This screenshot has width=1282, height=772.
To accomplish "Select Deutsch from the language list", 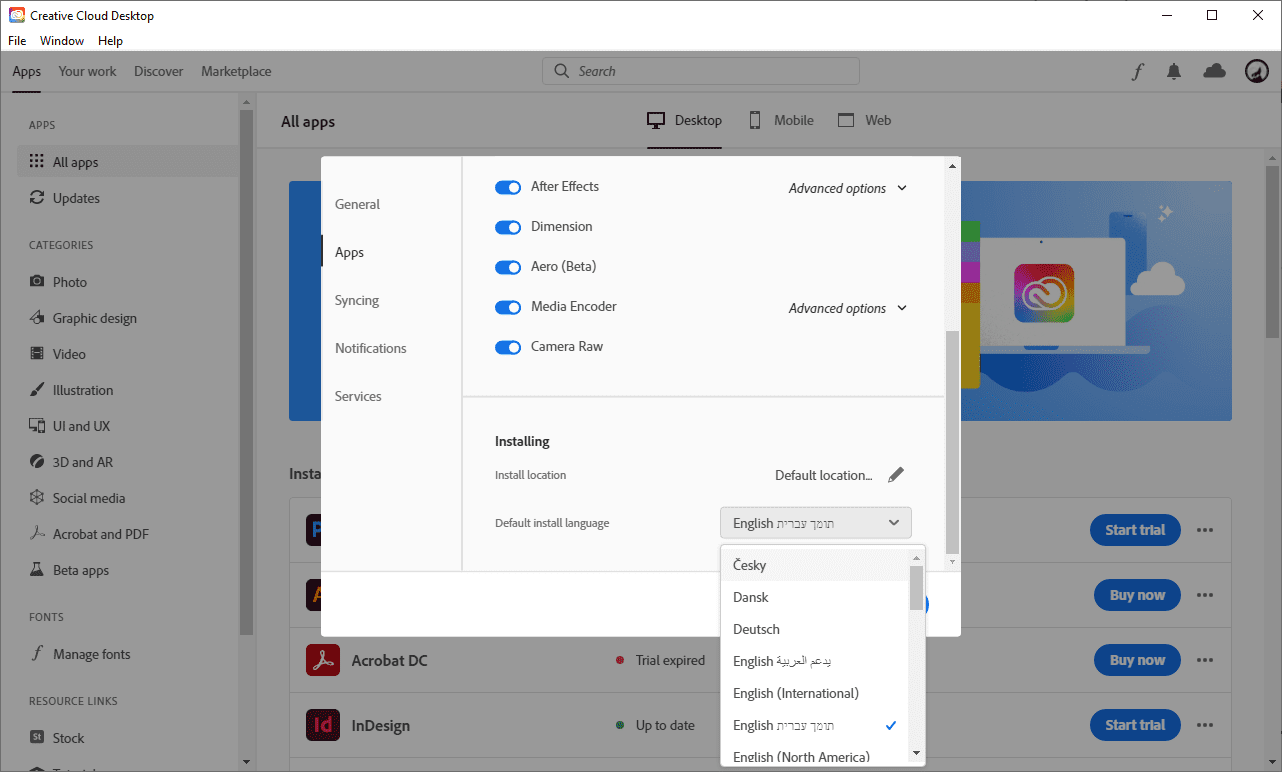I will tap(756, 629).
